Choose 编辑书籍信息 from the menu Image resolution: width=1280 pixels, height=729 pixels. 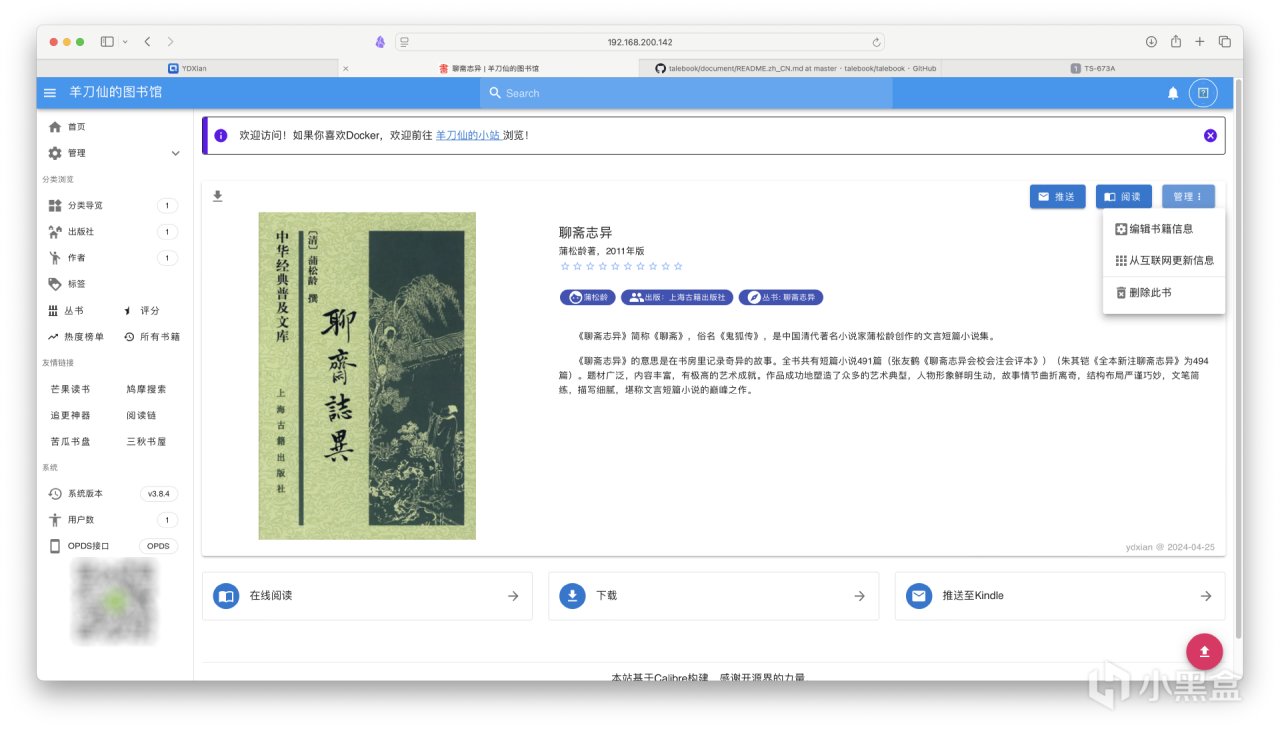(1164, 229)
